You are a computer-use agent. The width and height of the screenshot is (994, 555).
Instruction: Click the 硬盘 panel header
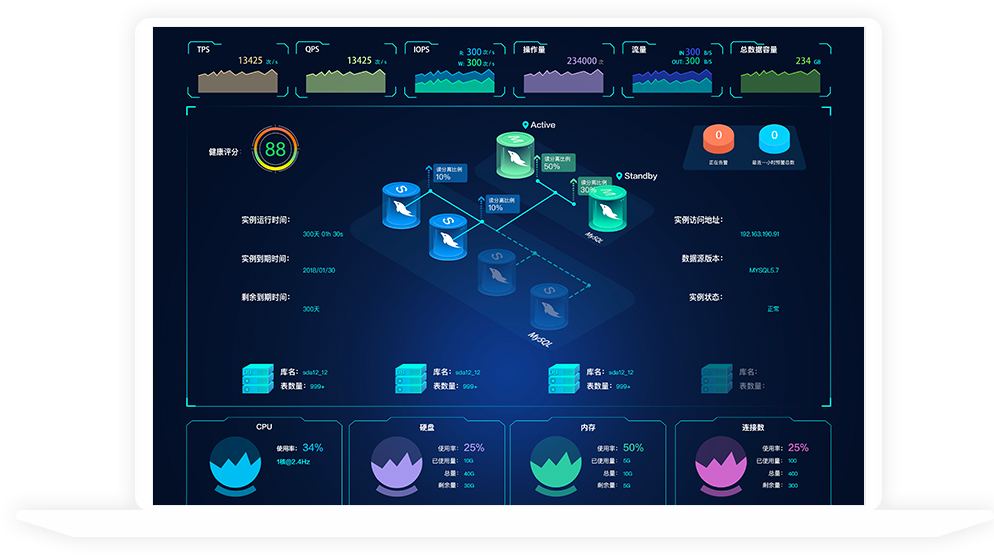click(427, 428)
